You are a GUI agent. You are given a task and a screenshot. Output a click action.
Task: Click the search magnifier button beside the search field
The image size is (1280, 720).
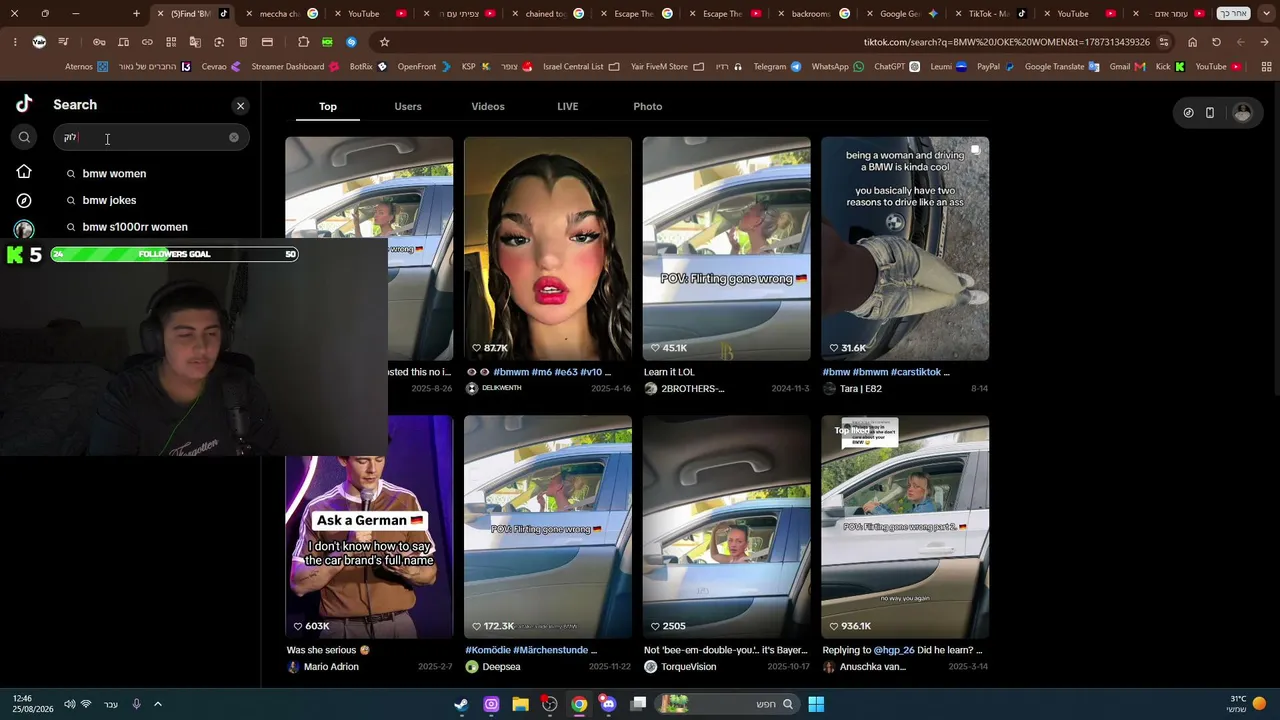coord(25,137)
